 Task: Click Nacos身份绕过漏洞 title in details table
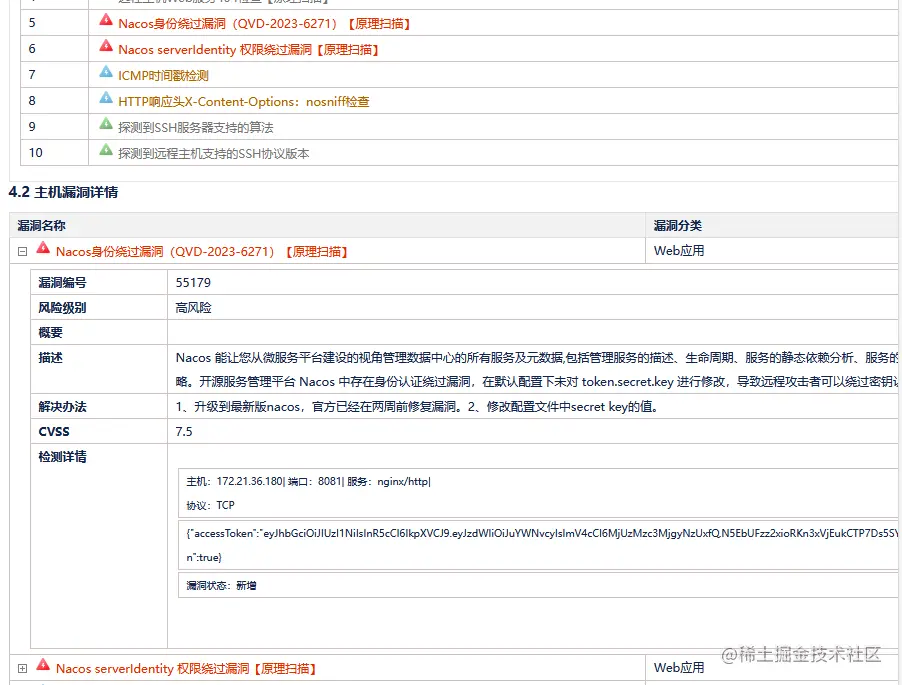(202, 252)
